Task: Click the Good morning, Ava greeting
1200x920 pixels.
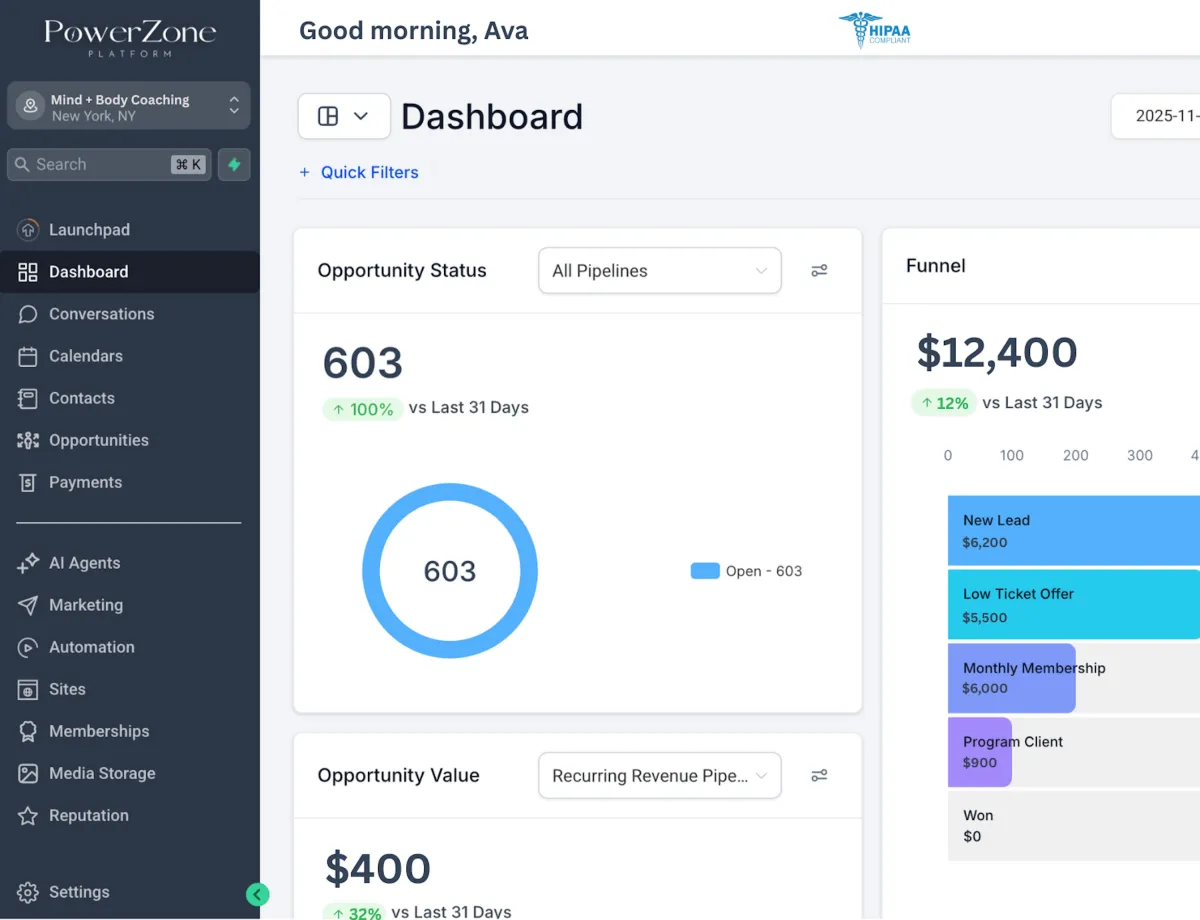Action: click(x=414, y=31)
